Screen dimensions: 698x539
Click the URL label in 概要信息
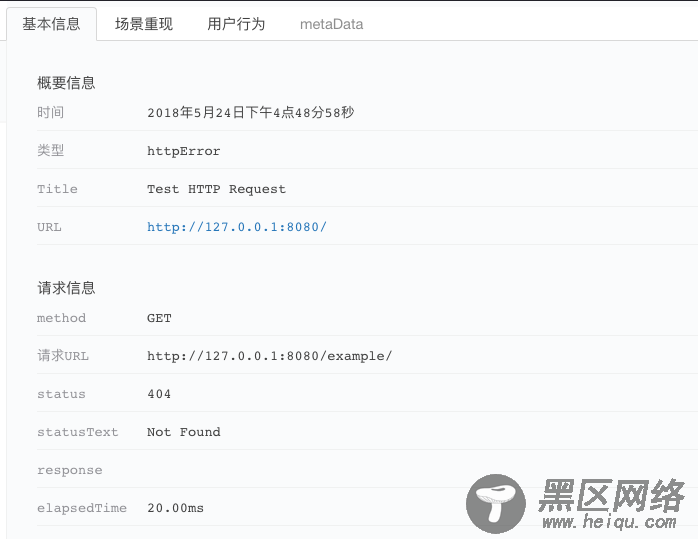(49, 227)
